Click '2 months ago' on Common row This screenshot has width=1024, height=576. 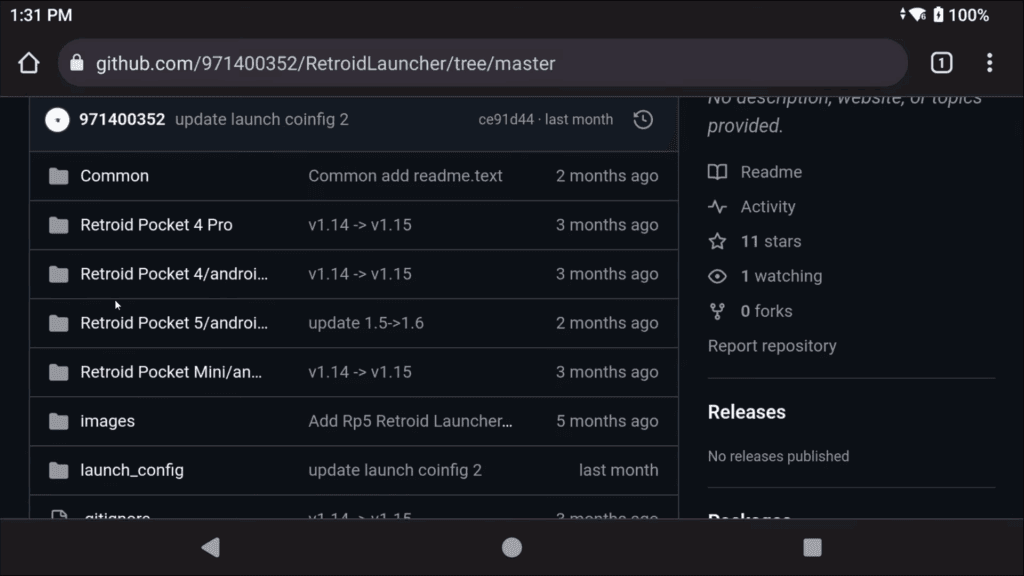(607, 176)
